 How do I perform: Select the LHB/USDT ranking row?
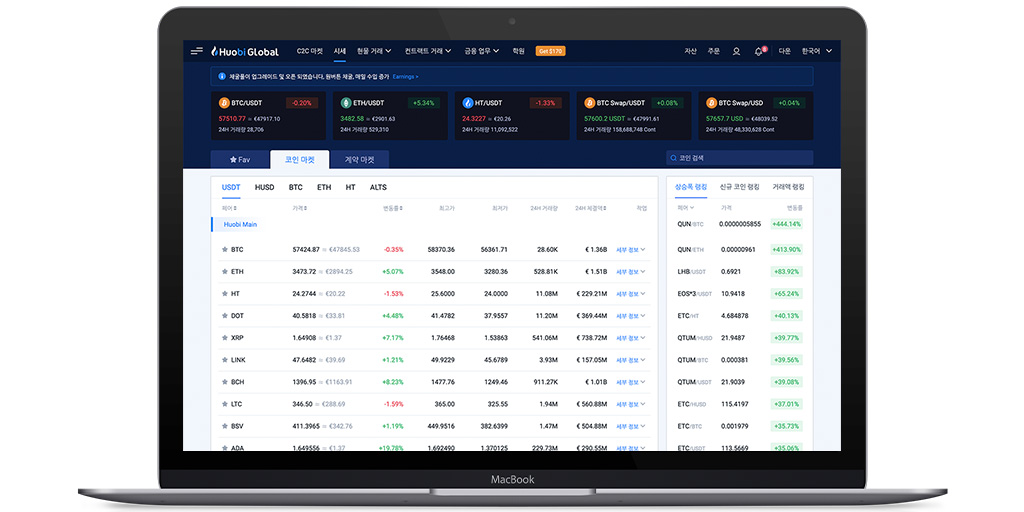(740, 272)
